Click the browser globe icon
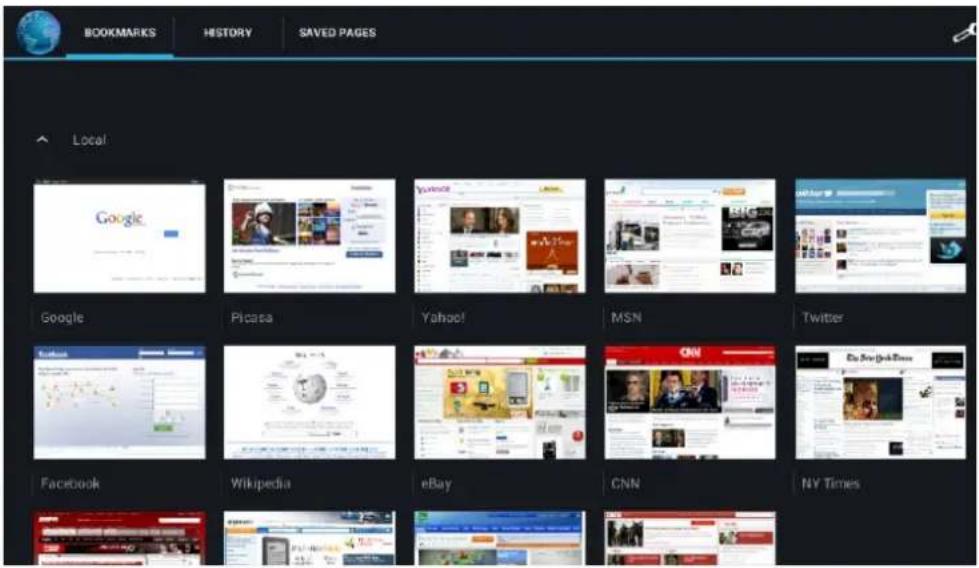 [x=39, y=32]
